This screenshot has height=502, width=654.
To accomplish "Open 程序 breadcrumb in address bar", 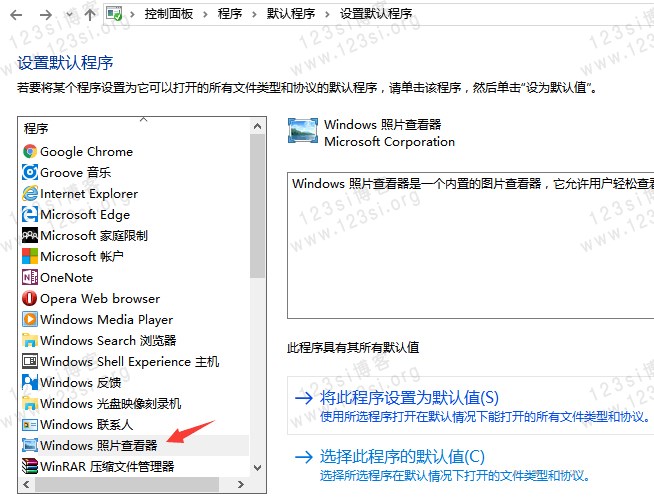I will pyautogui.click(x=230, y=14).
